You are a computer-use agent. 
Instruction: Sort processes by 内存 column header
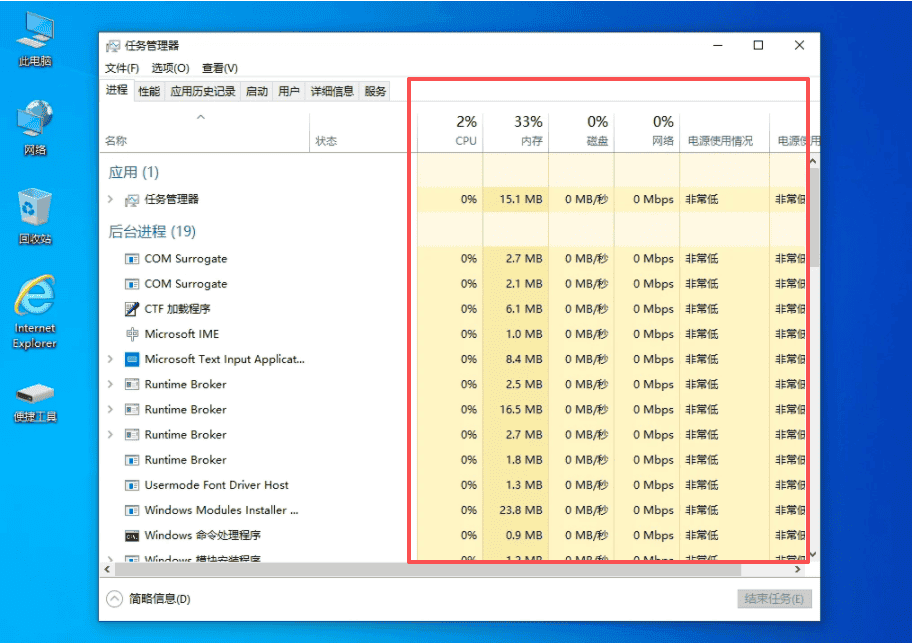(x=516, y=130)
